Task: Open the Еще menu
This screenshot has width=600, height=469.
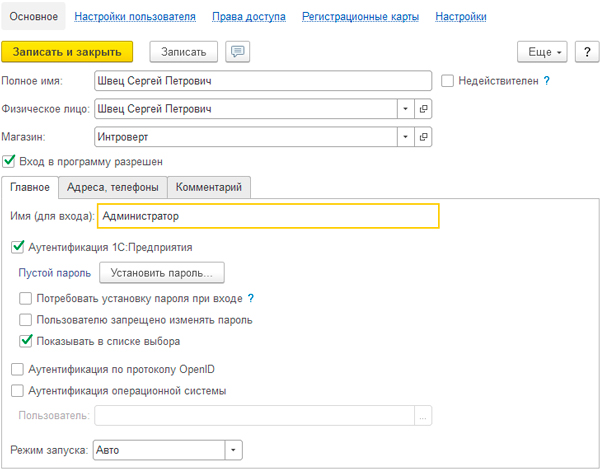Action: tap(542, 52)
